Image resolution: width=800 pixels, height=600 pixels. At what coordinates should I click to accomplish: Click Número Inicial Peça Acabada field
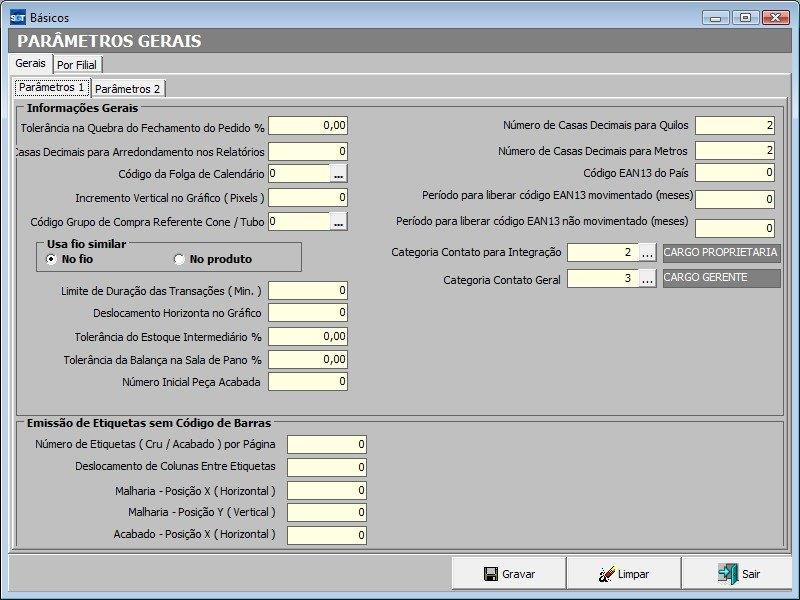tap(307, 381)
